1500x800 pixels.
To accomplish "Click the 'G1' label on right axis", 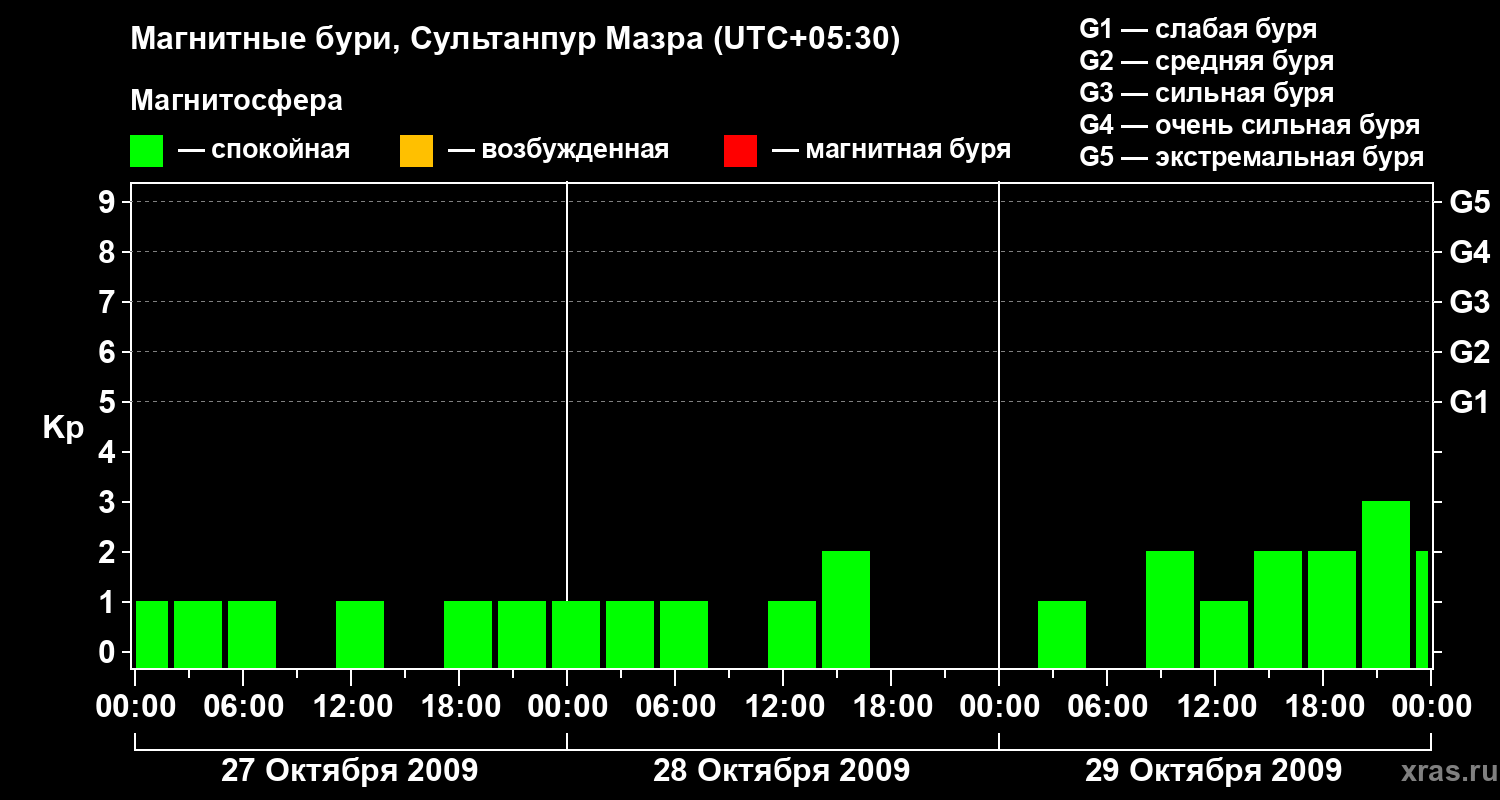I will pos(1470,402).
